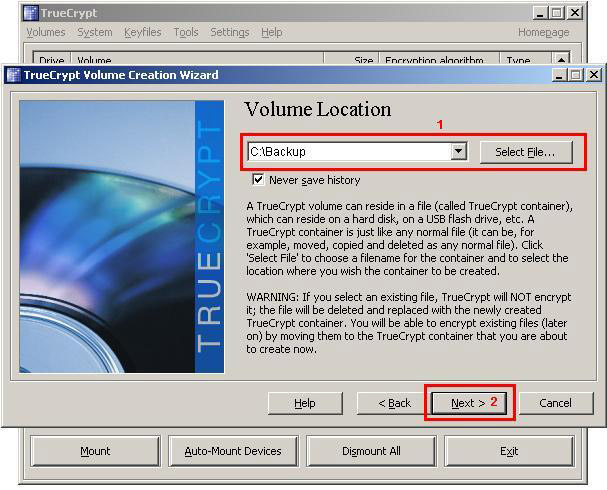The width and height of the screenshot is (607, 490).
Task: Click the Homepage link in the menu bar
Action: click(x=544, y=33)
